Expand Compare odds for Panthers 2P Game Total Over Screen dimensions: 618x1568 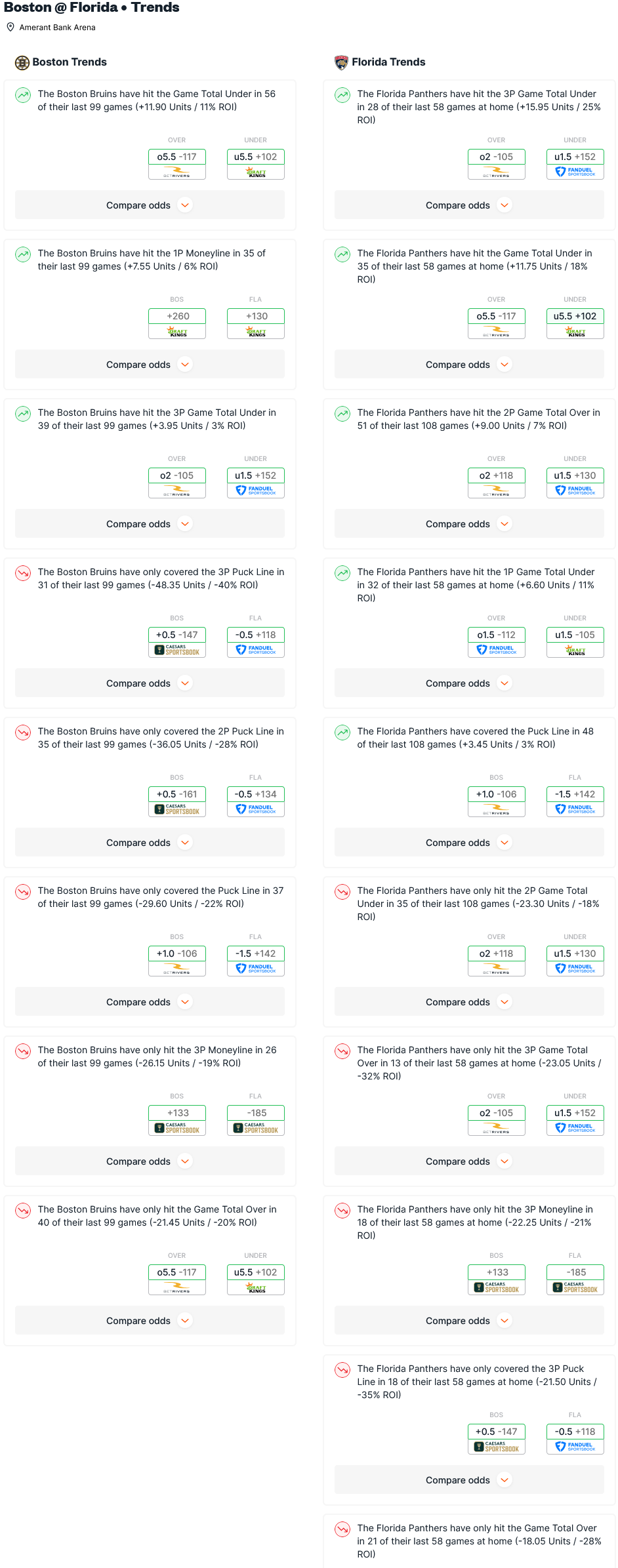click(469, 524)
